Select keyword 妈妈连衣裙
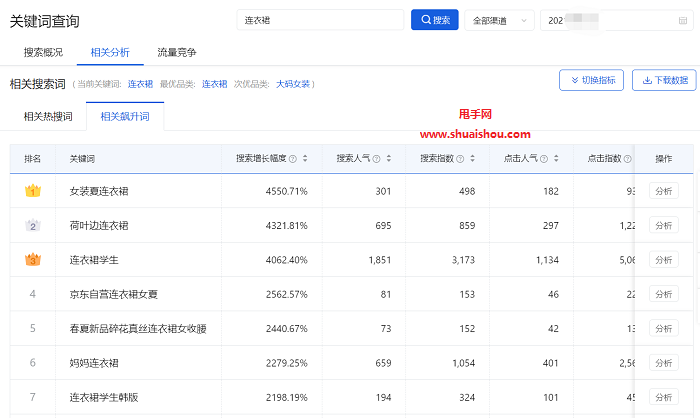700x418 pixels. coord(94,363)
